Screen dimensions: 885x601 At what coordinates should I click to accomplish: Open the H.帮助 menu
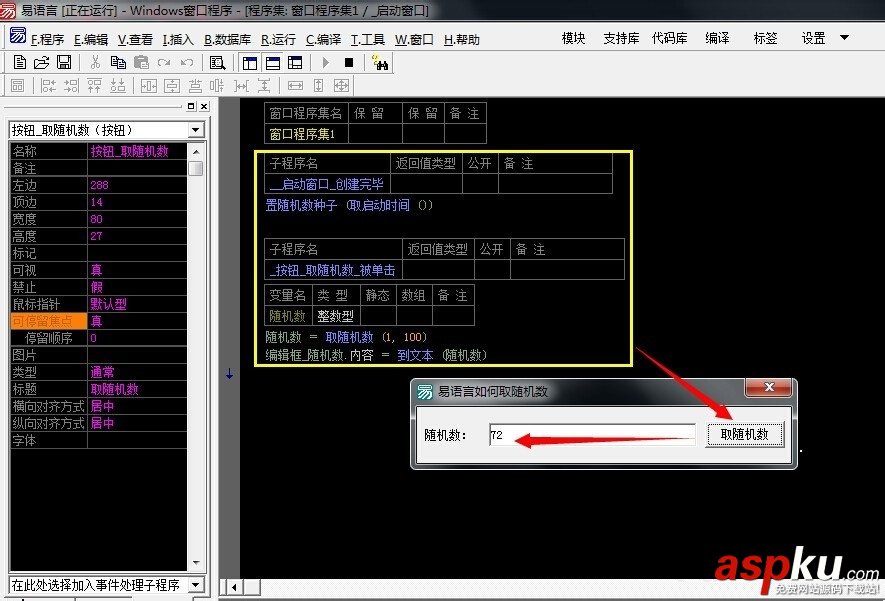pyautogui.click(x=462, y=40)
